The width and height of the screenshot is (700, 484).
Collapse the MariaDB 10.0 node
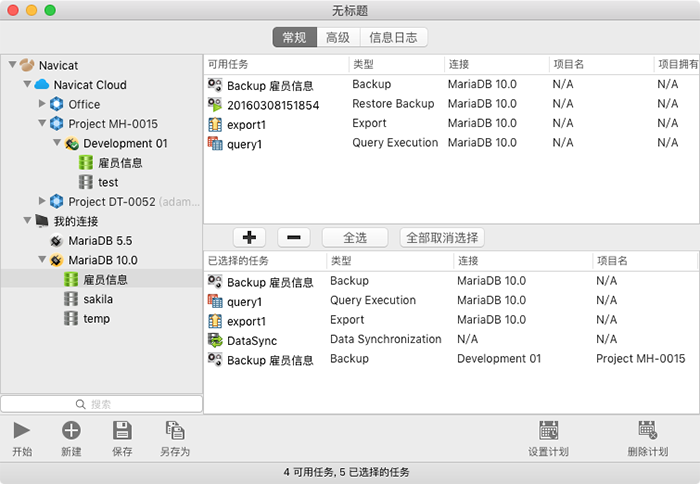pyautogui.click(x=42, y=259)
